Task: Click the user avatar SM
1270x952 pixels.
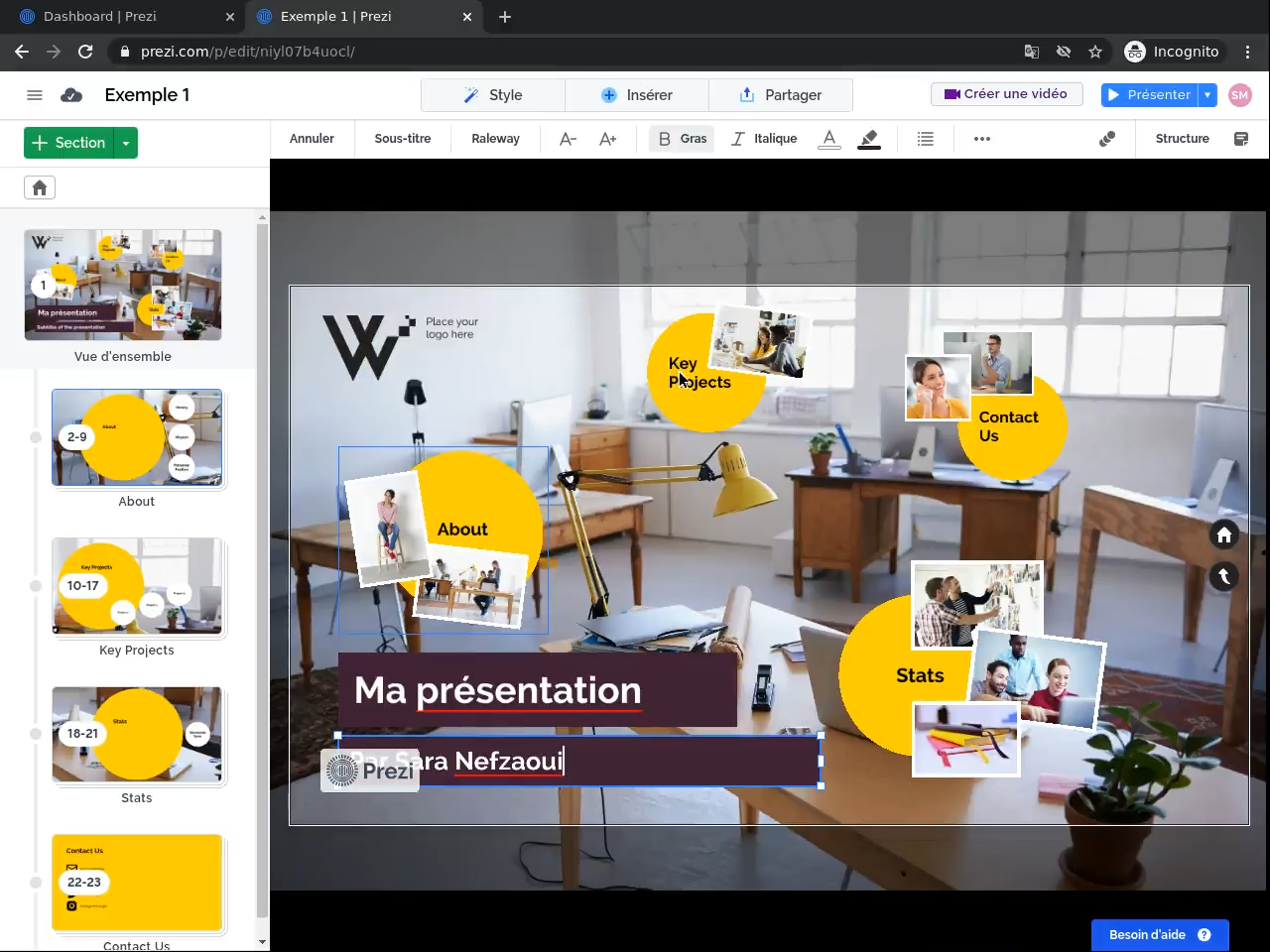Action: coord(1239,95)
